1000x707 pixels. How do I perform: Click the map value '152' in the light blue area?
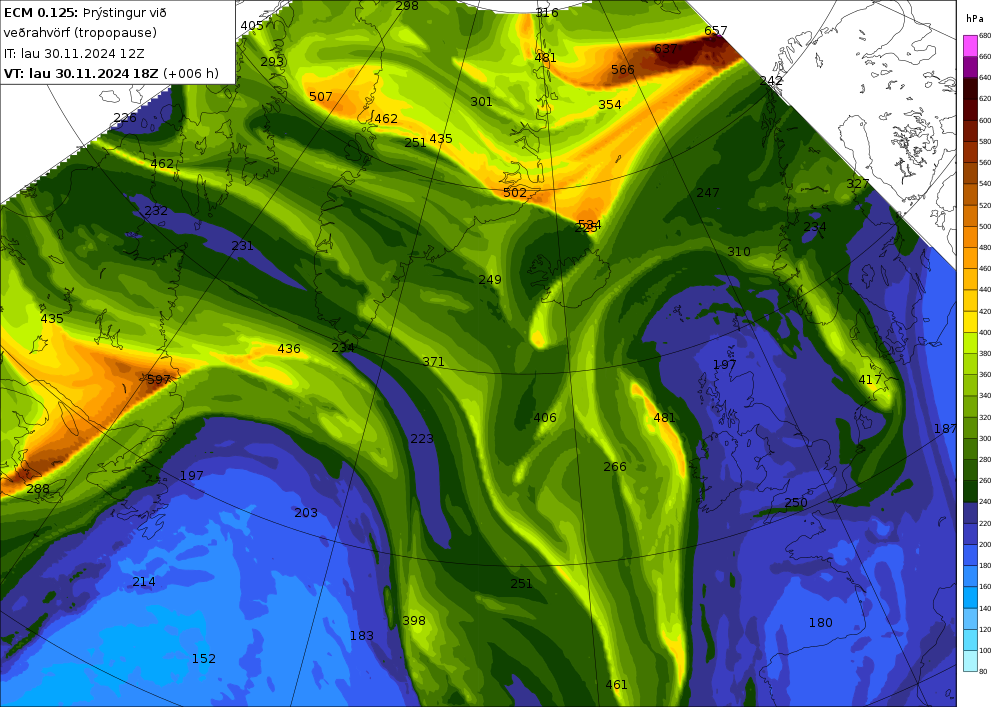(x=204, y=659)
